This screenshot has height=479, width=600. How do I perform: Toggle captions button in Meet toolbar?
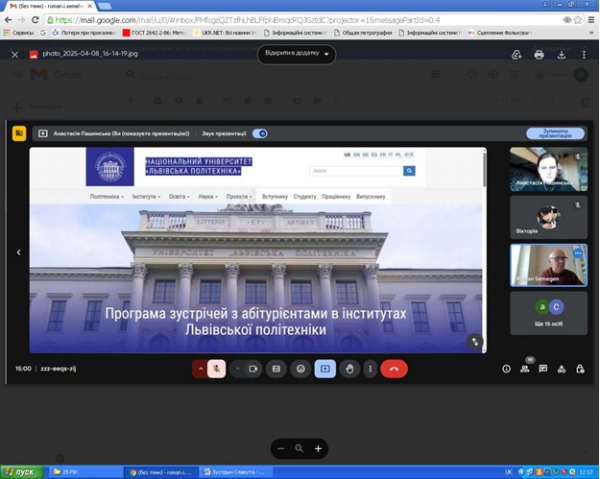(x=276, y=369)
